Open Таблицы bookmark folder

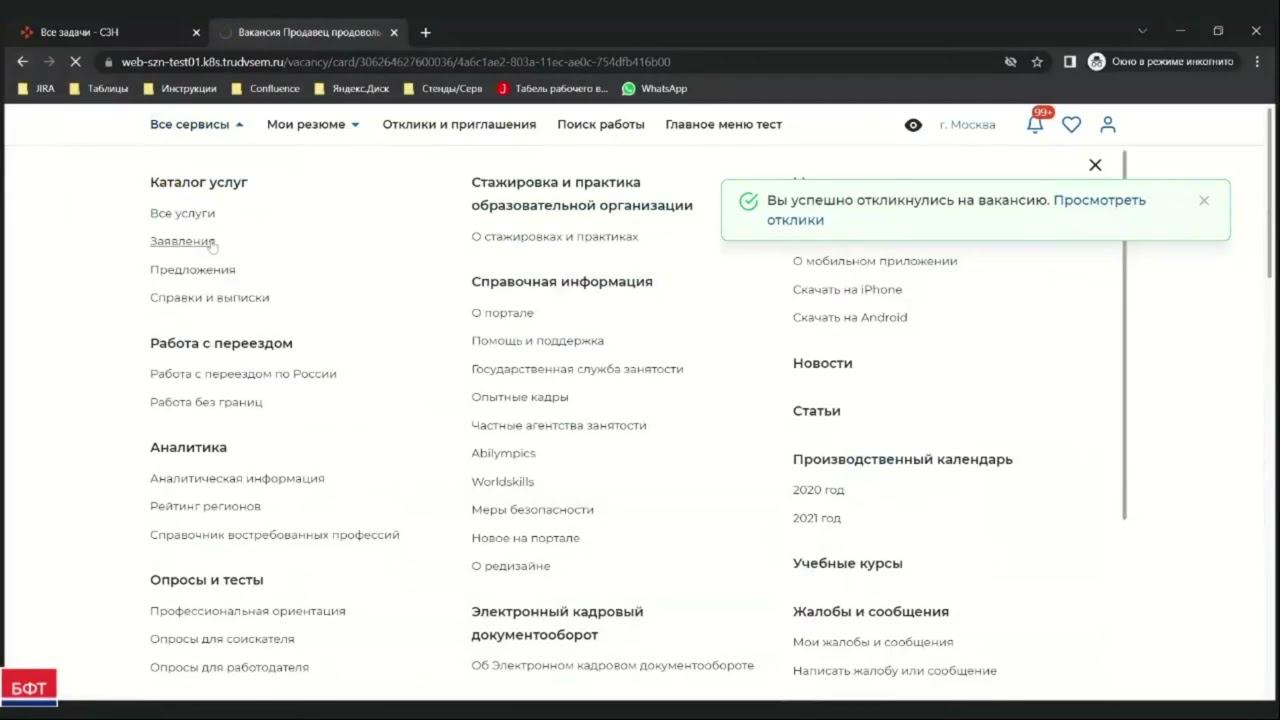[x=98, y=88]
